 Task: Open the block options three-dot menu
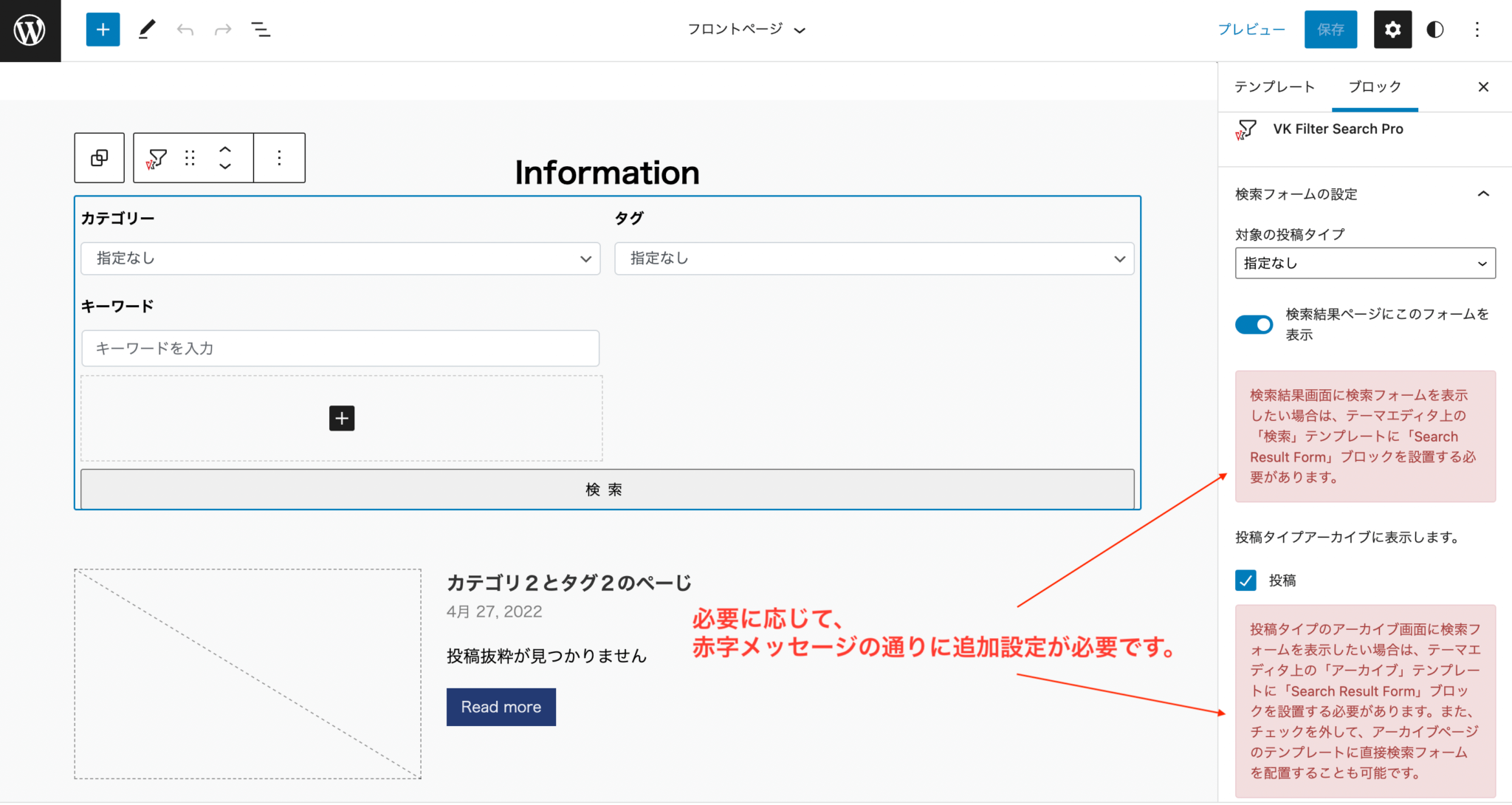pos(279,158)
